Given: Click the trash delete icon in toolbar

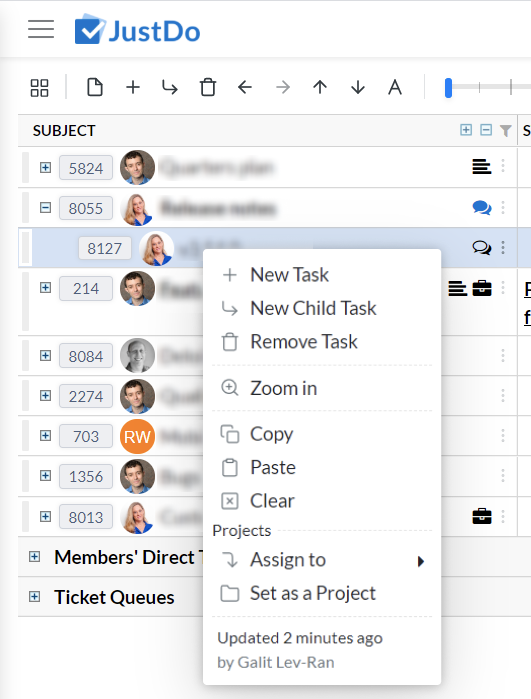Looking at the screenshot, I should point(208,87).
